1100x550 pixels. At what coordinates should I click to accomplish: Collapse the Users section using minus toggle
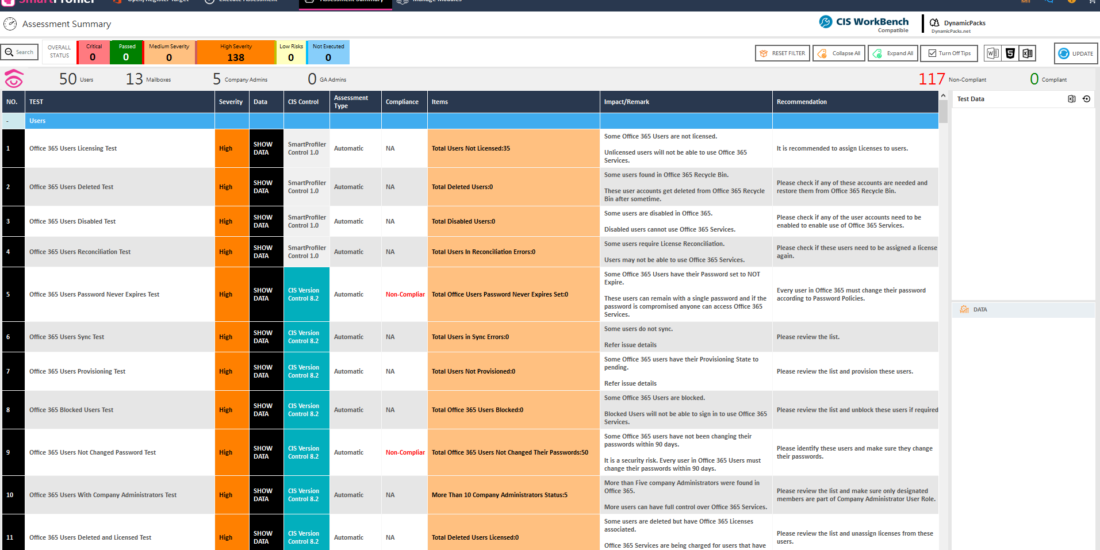pyautogui.click(x=9, y=120)
